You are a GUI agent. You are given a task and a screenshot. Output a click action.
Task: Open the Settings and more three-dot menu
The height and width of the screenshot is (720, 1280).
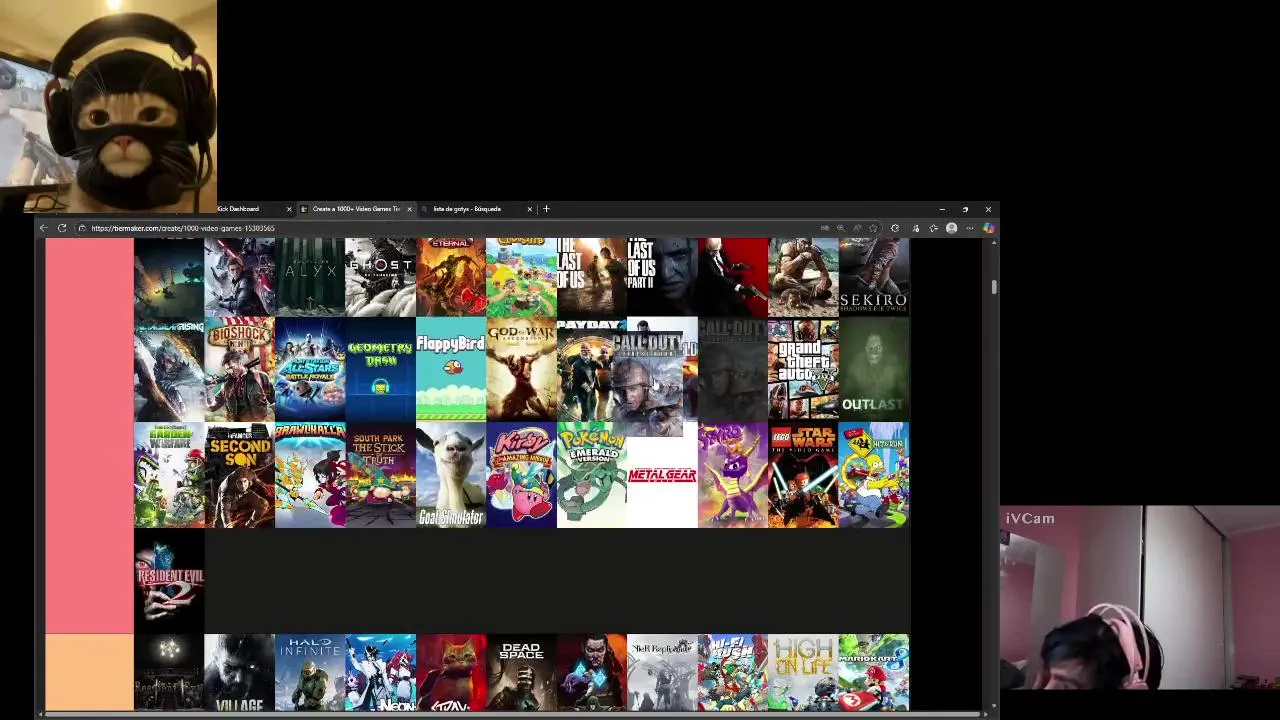coord(969,228)
